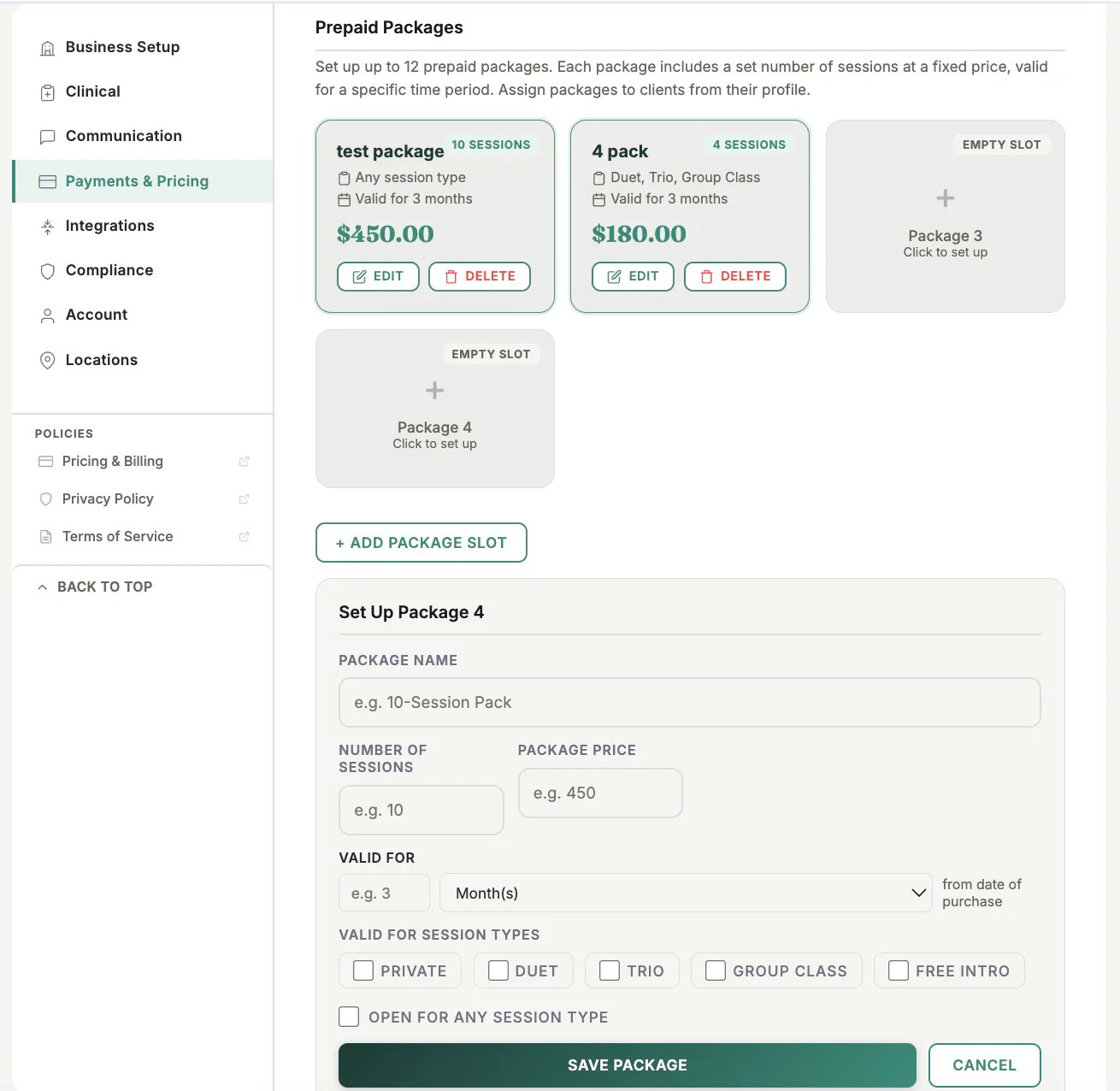Select Payments & Pricing in sidebar
1120x1091 pixels.
click(143, 181)
